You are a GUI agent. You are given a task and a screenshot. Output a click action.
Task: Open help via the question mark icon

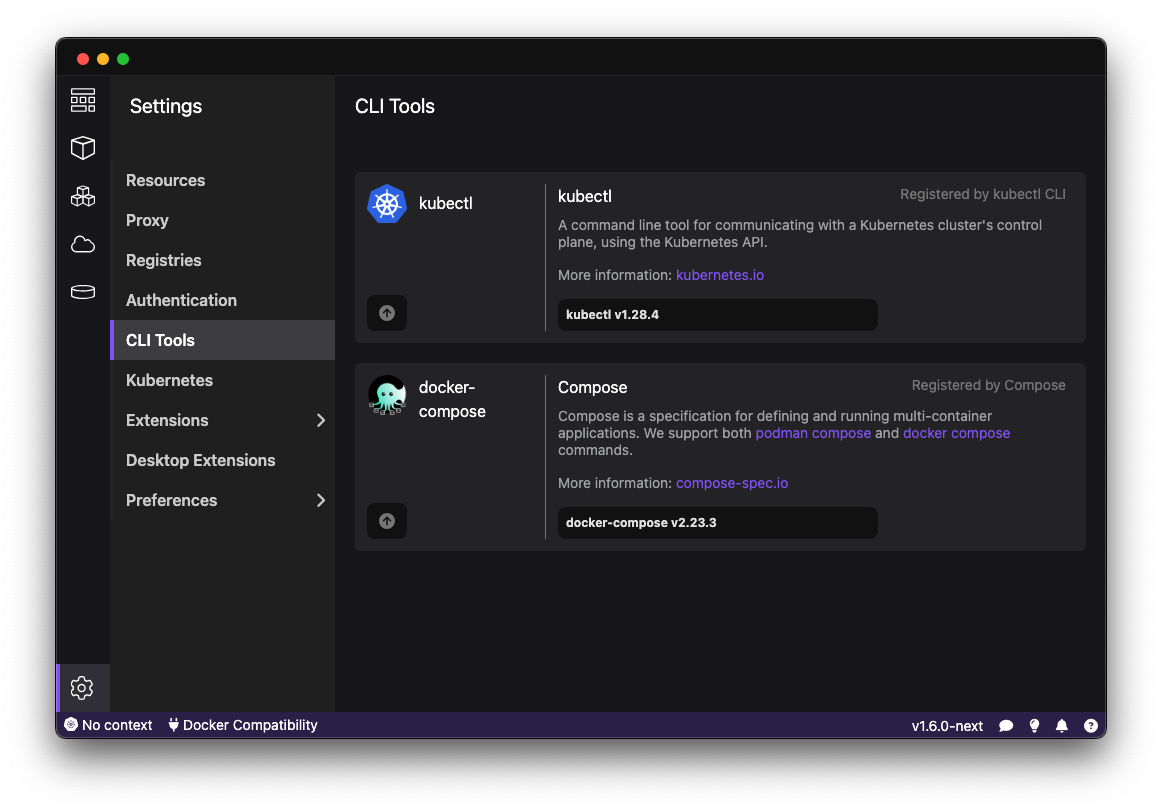pyautogui.click(x=1090, y=725)
